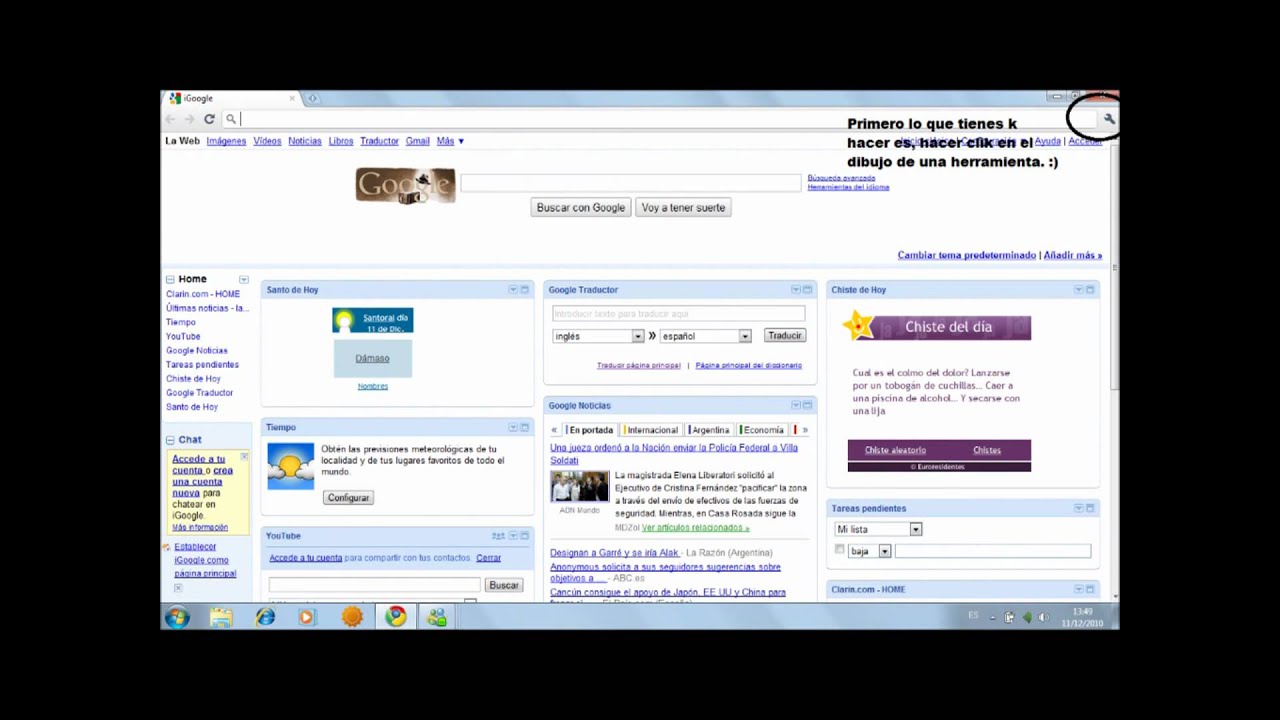Open the Más dropdown in Google bar

click(450, 141)
